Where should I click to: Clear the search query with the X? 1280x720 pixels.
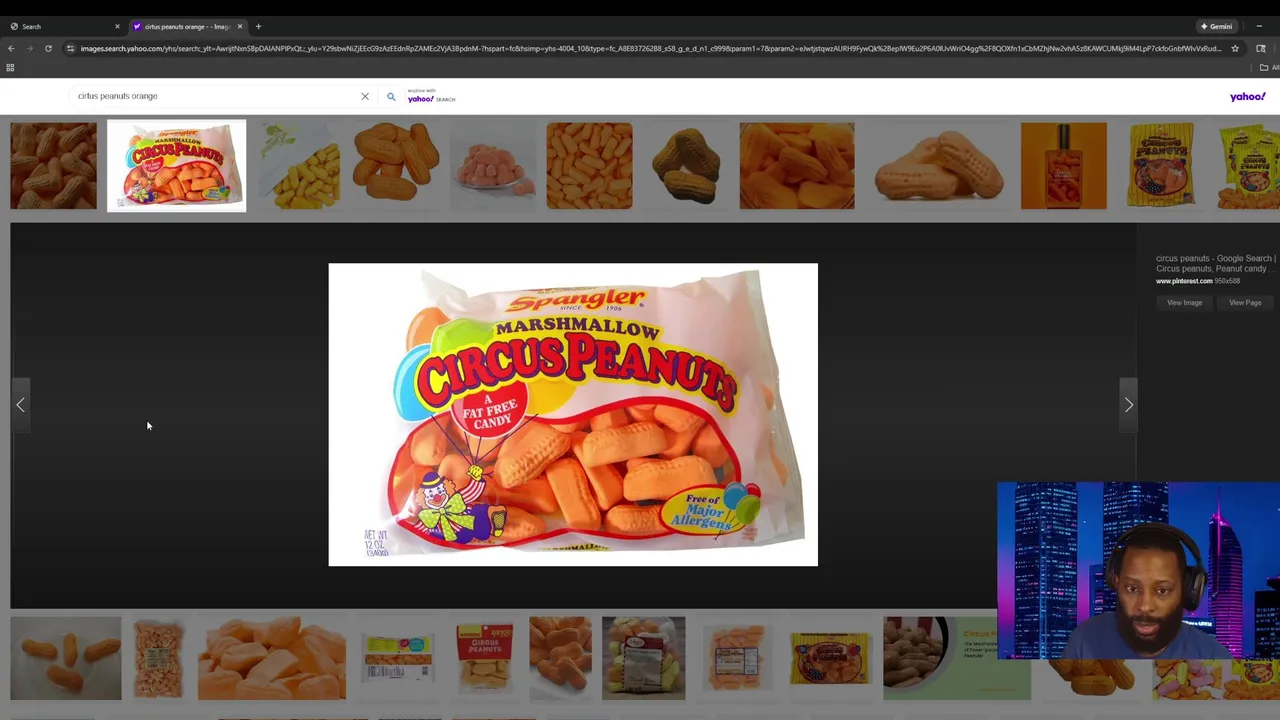point(365,97)
